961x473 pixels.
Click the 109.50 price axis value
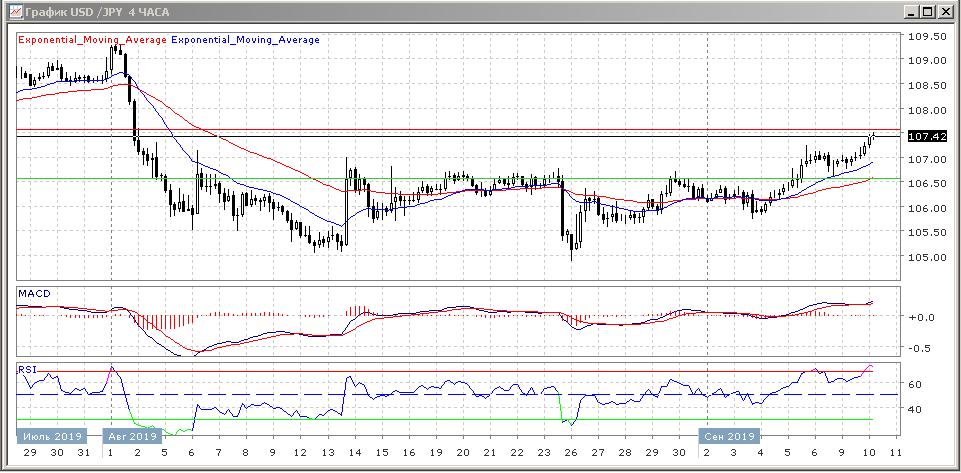(x=926, y=36)
